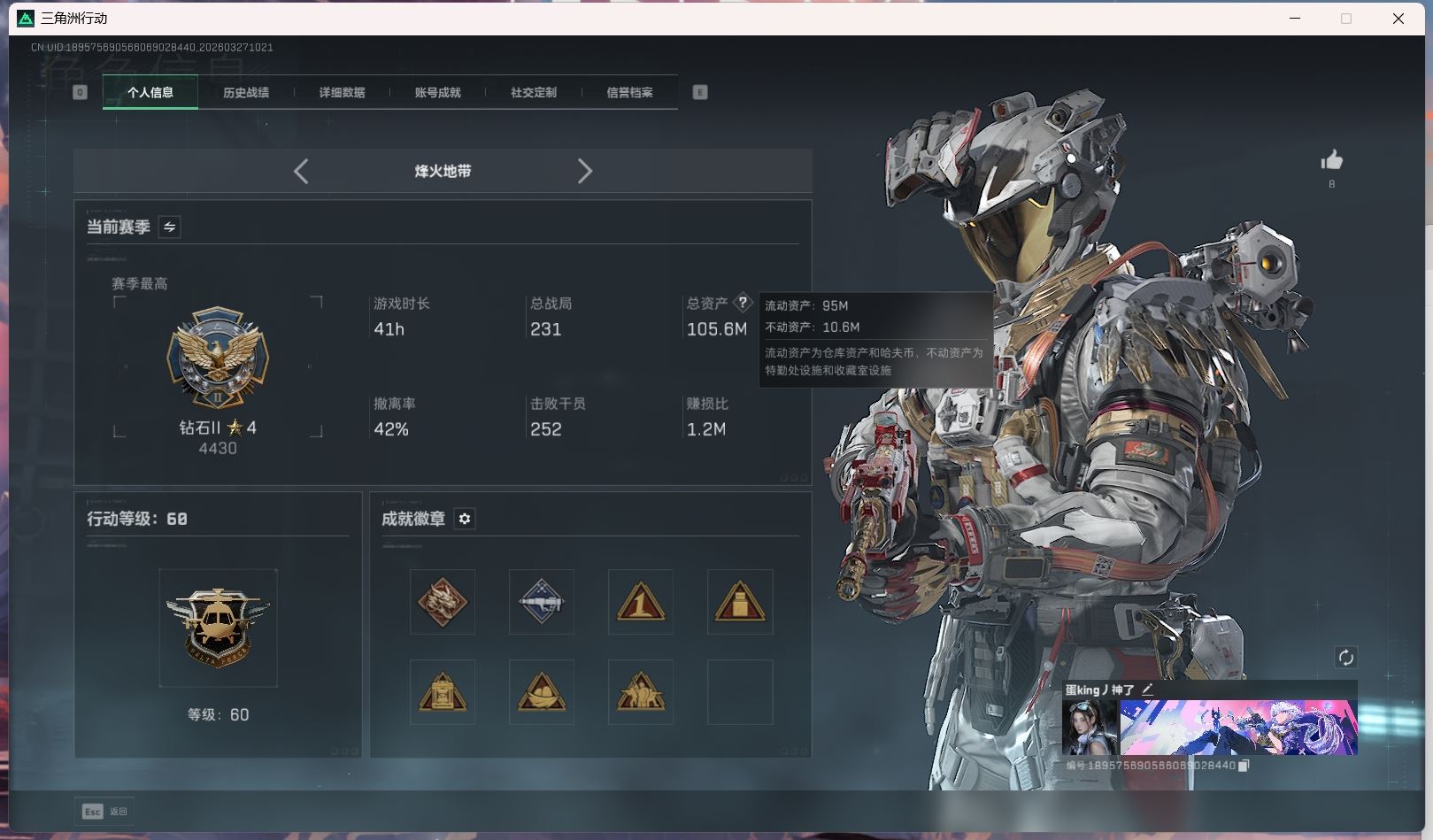Copy the player ID number
1433x840 pixels.
(x=1244, y=766)
